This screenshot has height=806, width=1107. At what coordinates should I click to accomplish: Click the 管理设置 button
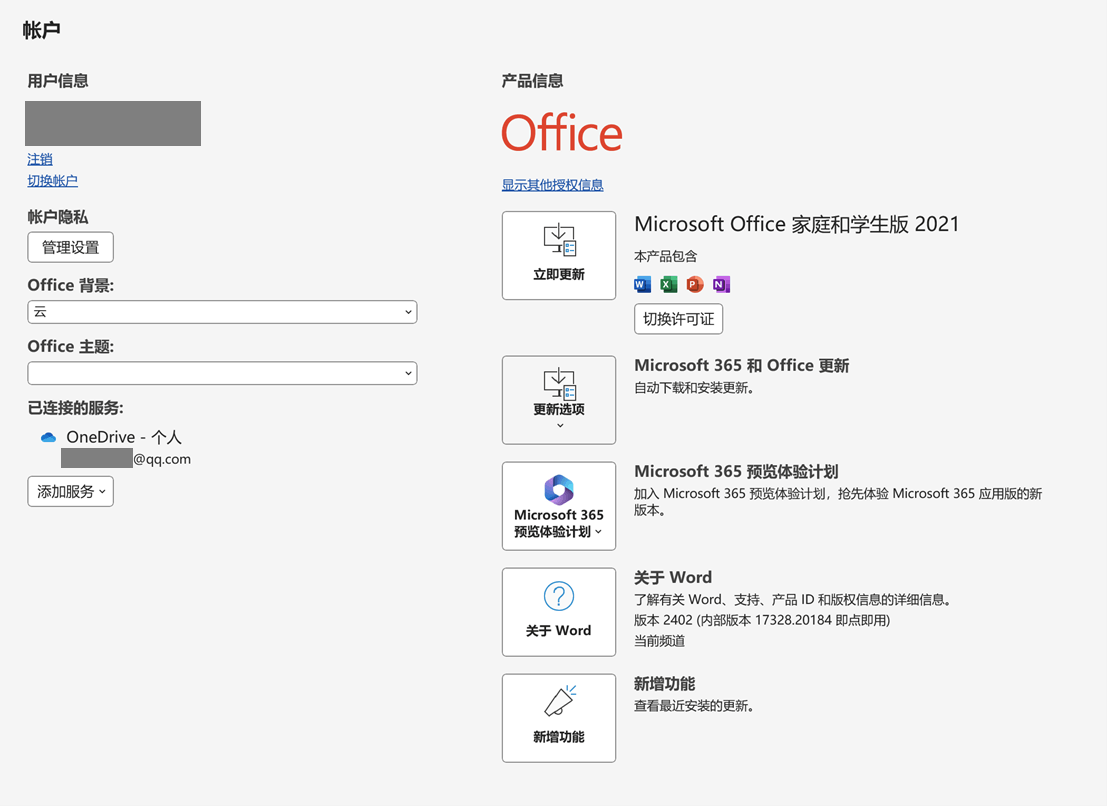pyautogui.click(x=71, y=247)
